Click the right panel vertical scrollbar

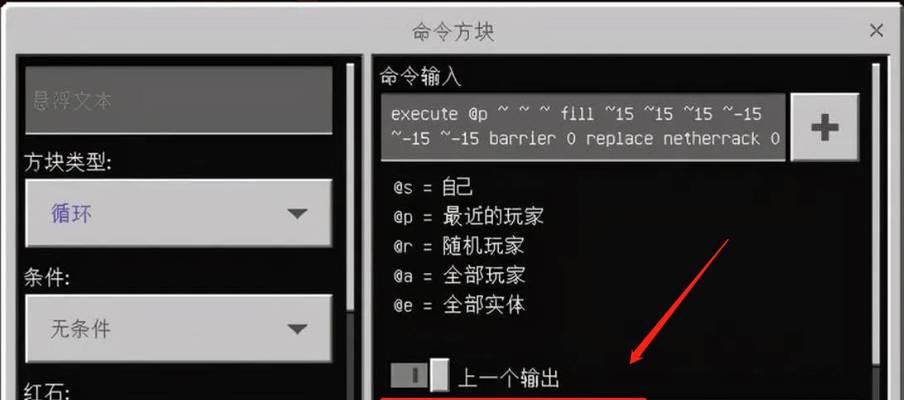click(876, 213)
